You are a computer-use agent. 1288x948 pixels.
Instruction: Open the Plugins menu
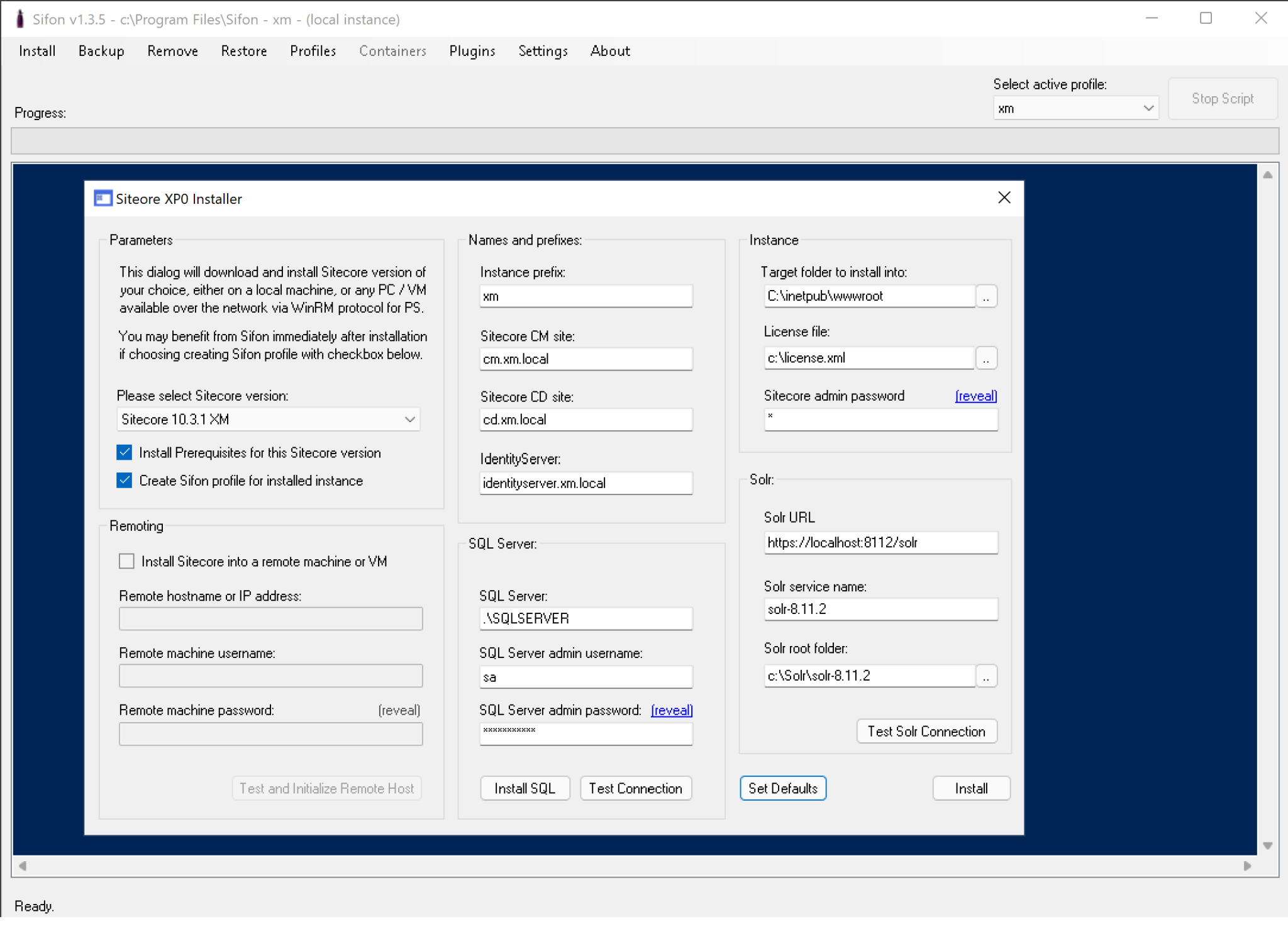point(472,51)
